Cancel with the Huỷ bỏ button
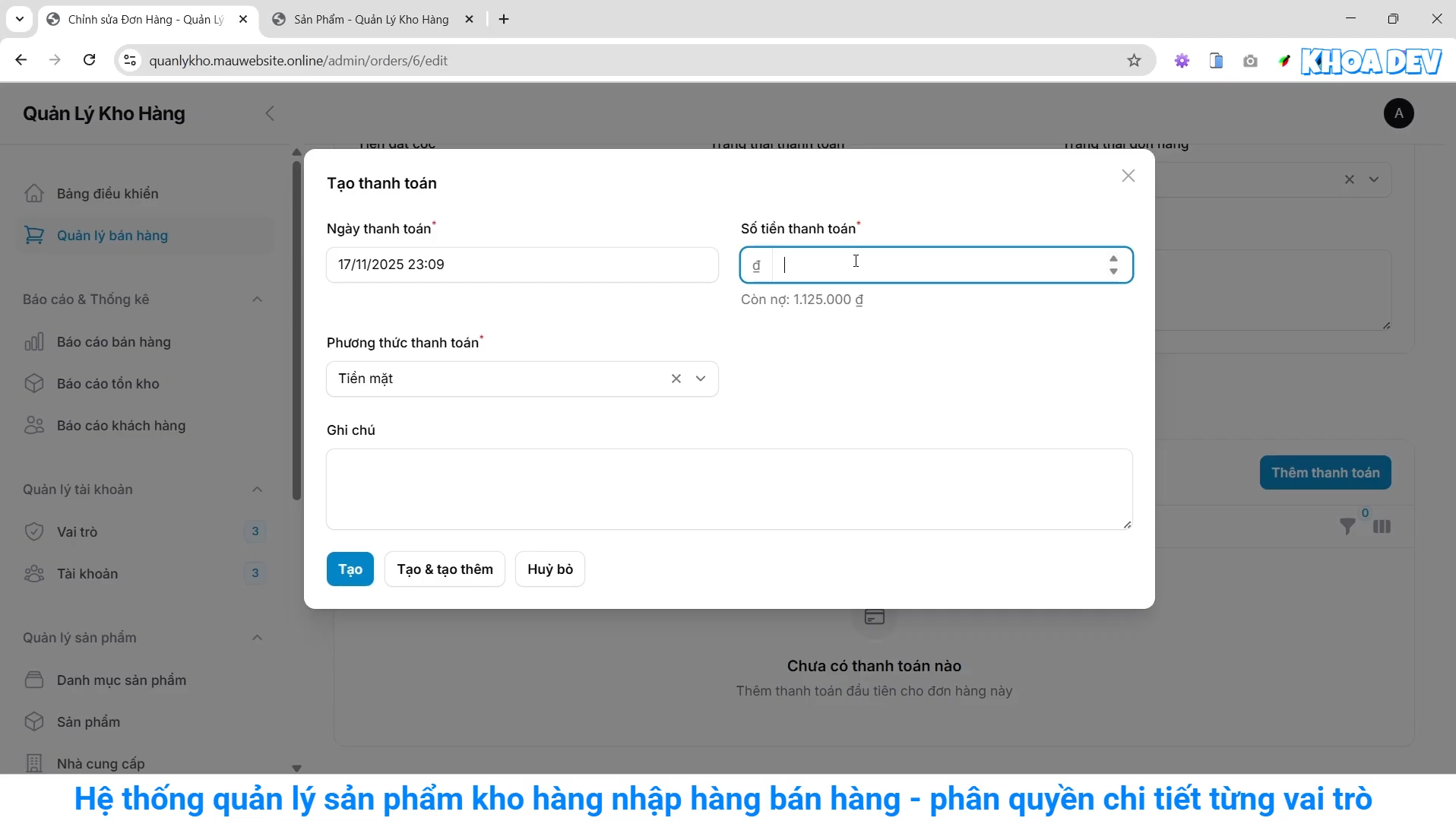 tap(550, 569)
